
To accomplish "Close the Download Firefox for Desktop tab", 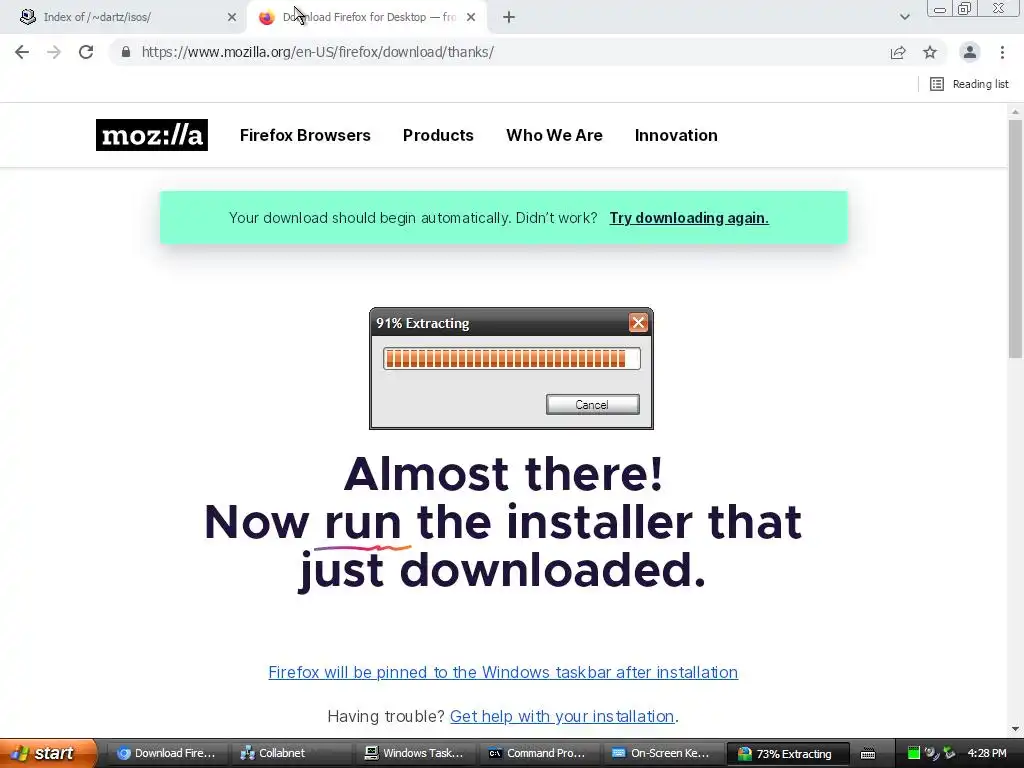I will (x=471, y=18).
